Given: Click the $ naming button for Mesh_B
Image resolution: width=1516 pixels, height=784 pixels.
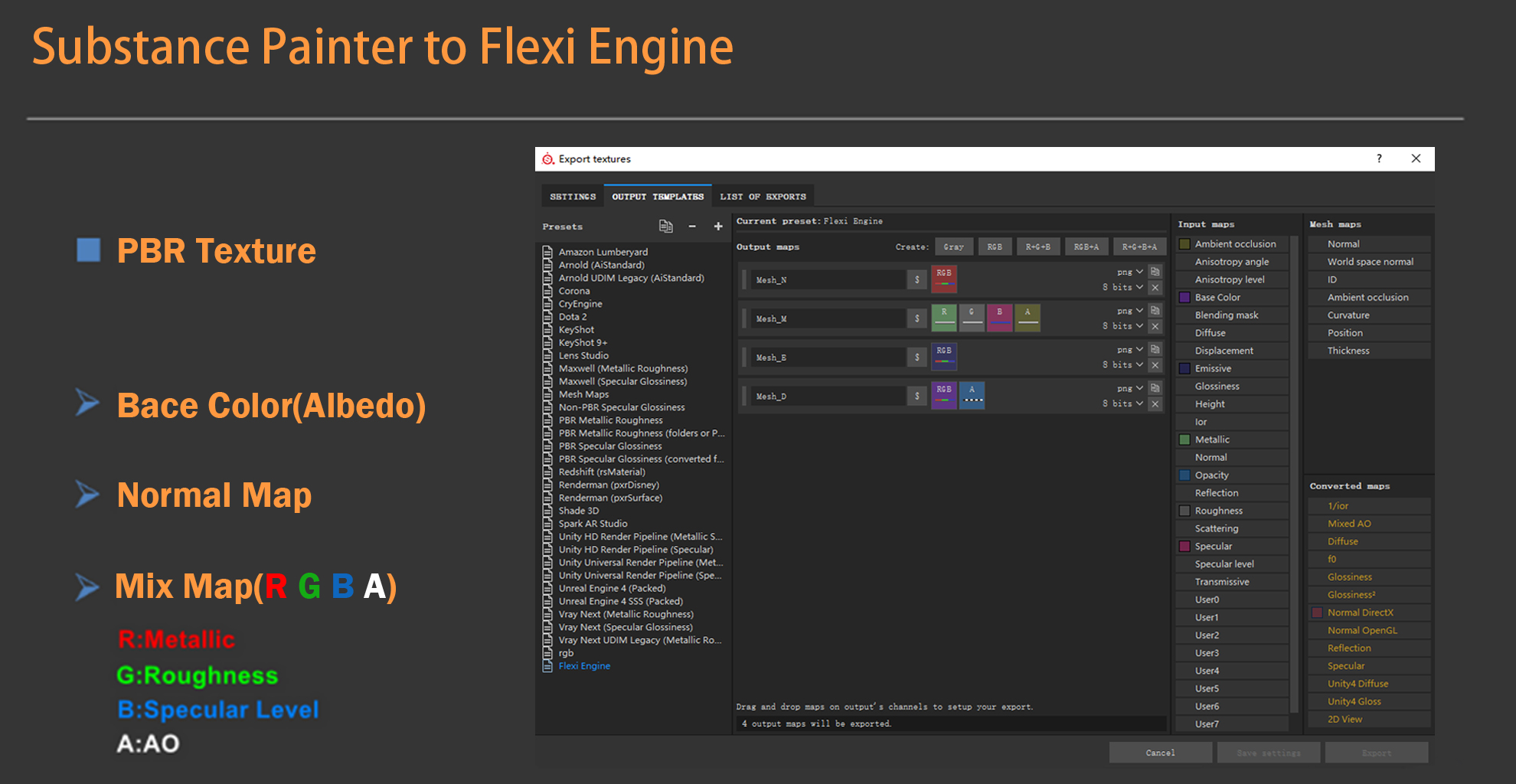Looking at the screenshot, I should pyautogui.click(x=916, y=357).
